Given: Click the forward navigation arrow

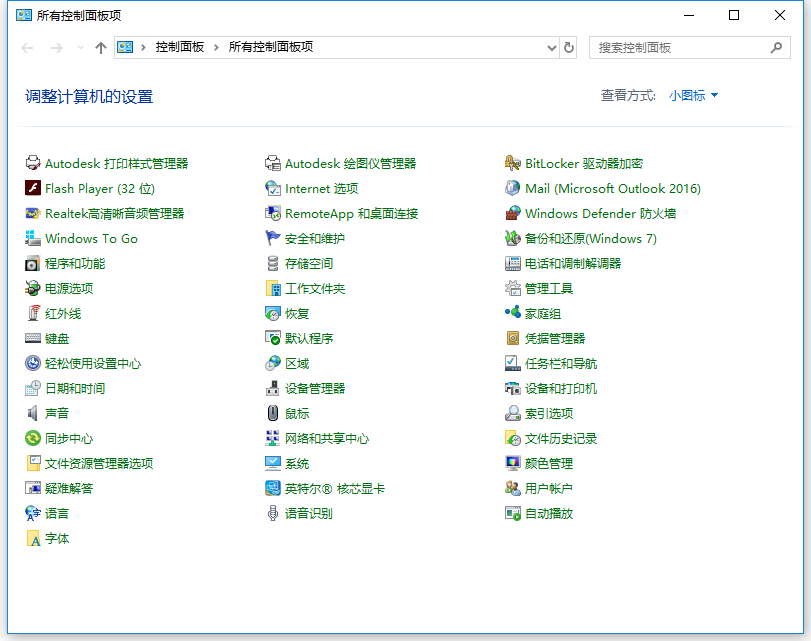Looking at the screenshot, I should coord(57,48).
